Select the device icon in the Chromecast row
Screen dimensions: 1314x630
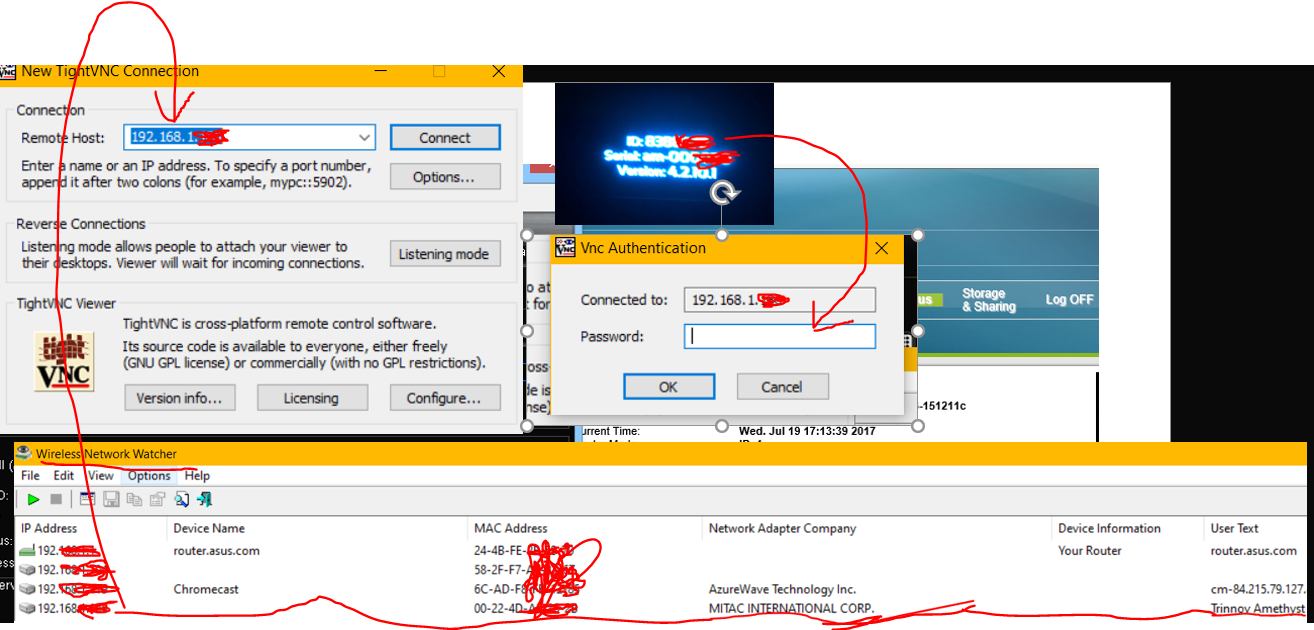[26, 589]
